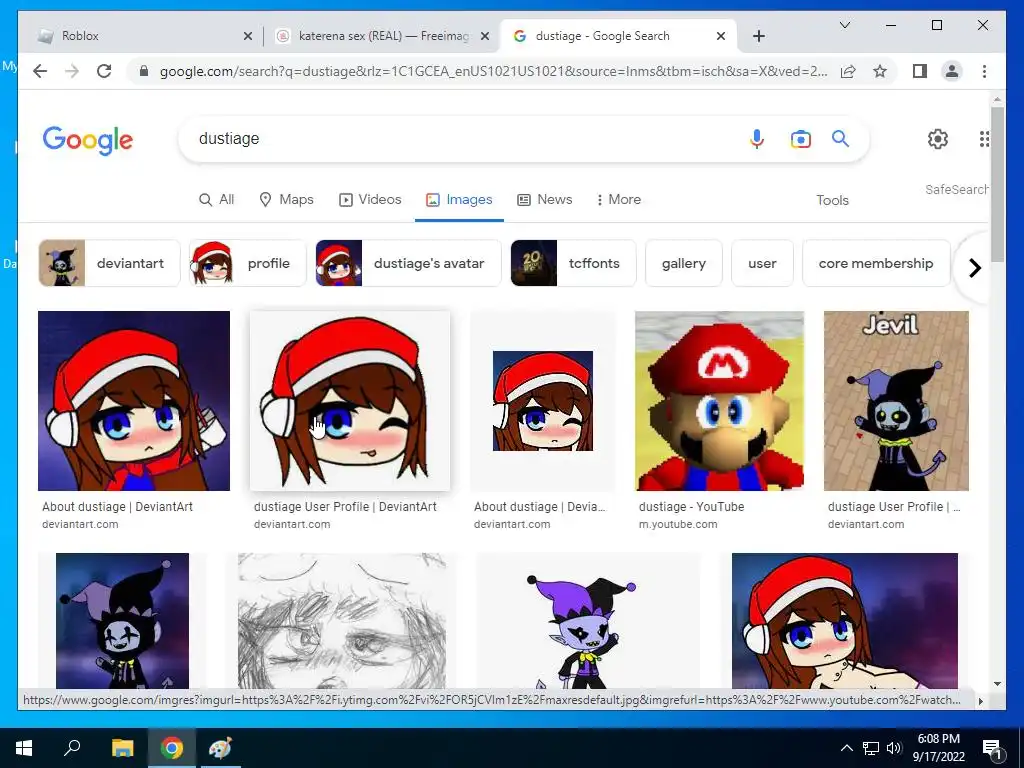1024x768 pixels.
Task: Click the blue magnifier search button
Action: coord(840,138)
